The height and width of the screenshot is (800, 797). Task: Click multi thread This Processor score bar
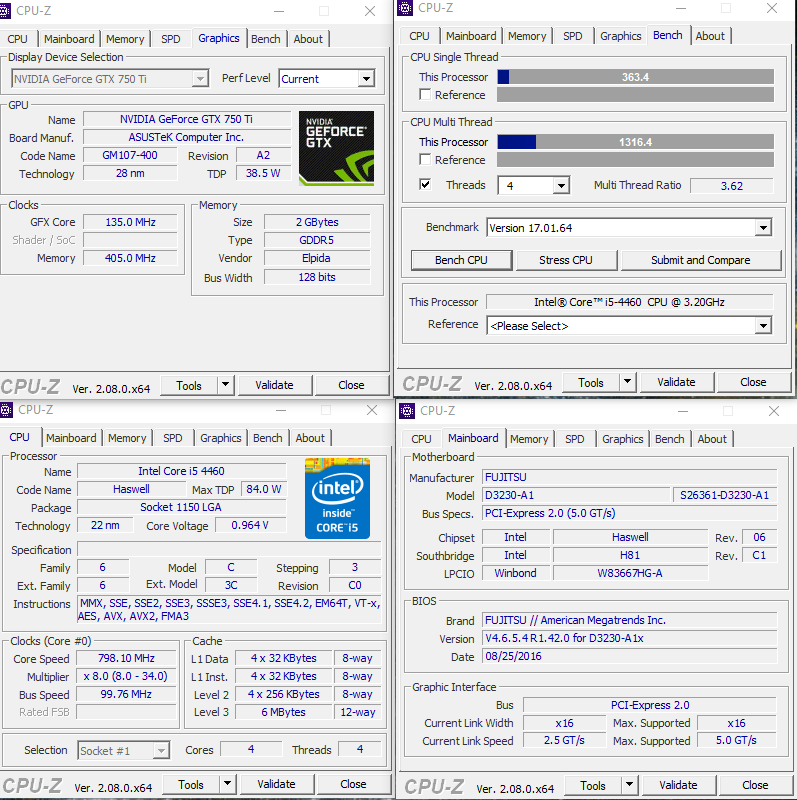click(635, 142)
